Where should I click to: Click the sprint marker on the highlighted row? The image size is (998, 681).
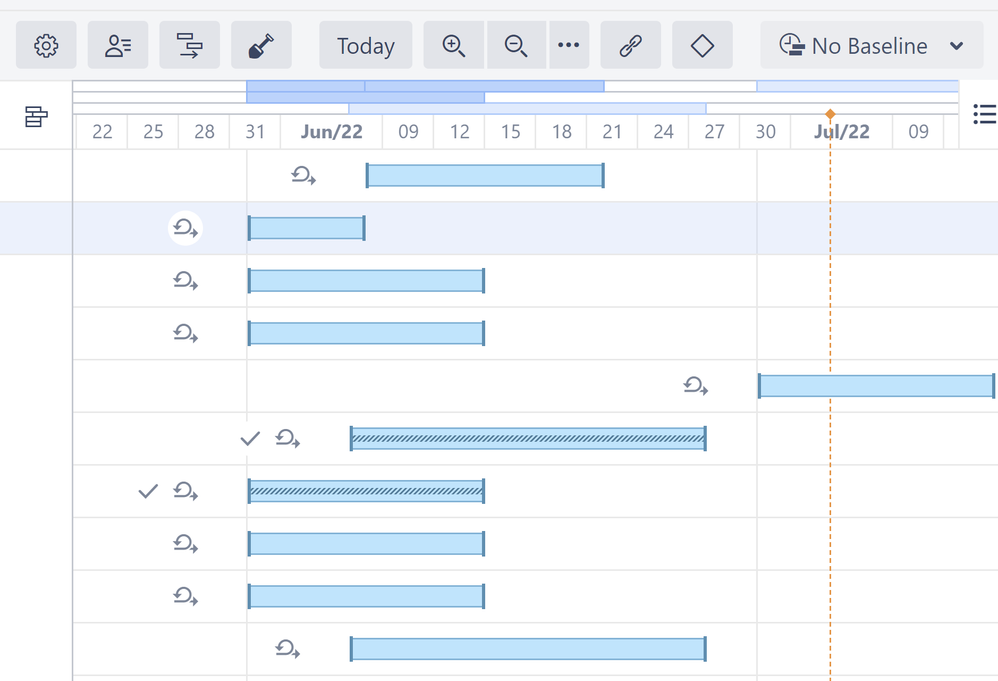(186, 228)
